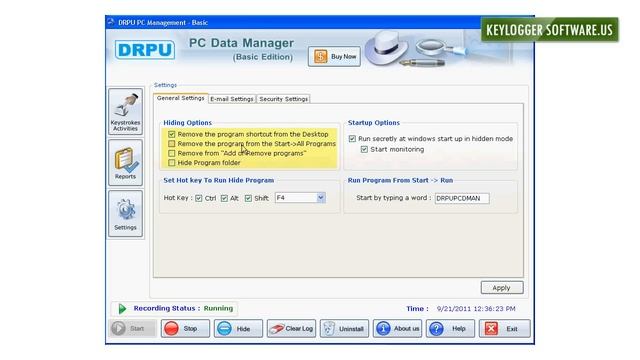Click the Buy Now button

click(334, 56)
